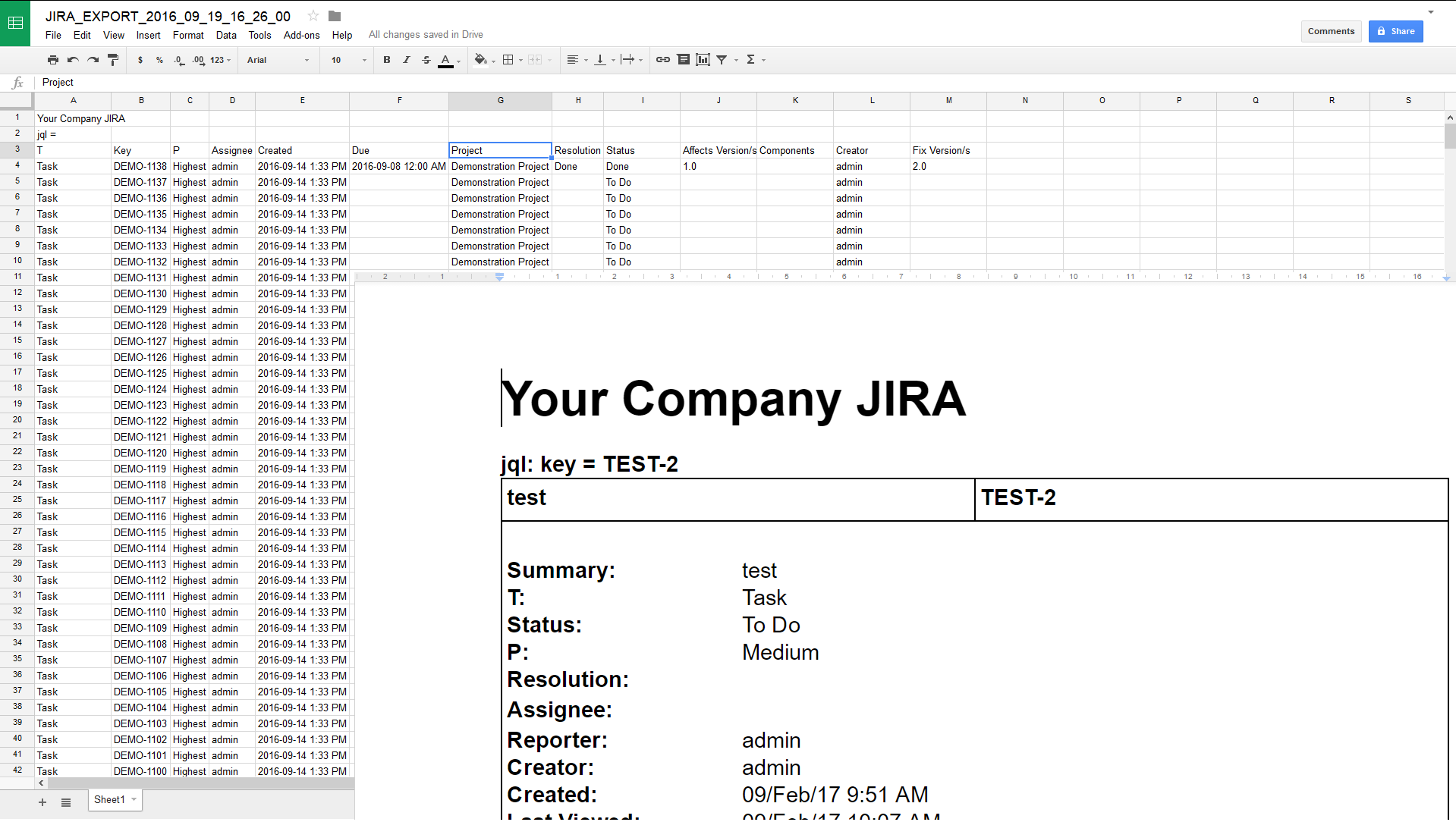The width and height of the screenshot is (1456, 822).
Task: Click the vertical scrollbar thumb
Action: (1450, 136)
